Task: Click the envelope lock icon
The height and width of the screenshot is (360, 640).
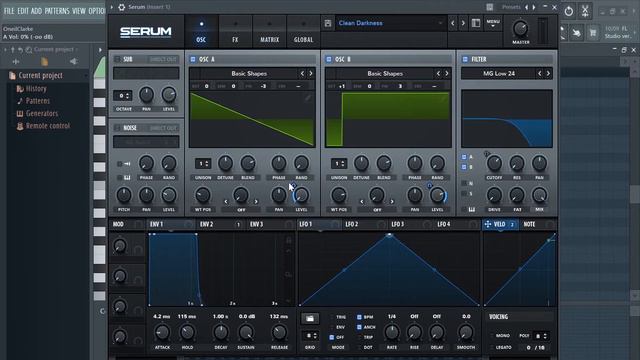Action: click(x=289, y=240)
